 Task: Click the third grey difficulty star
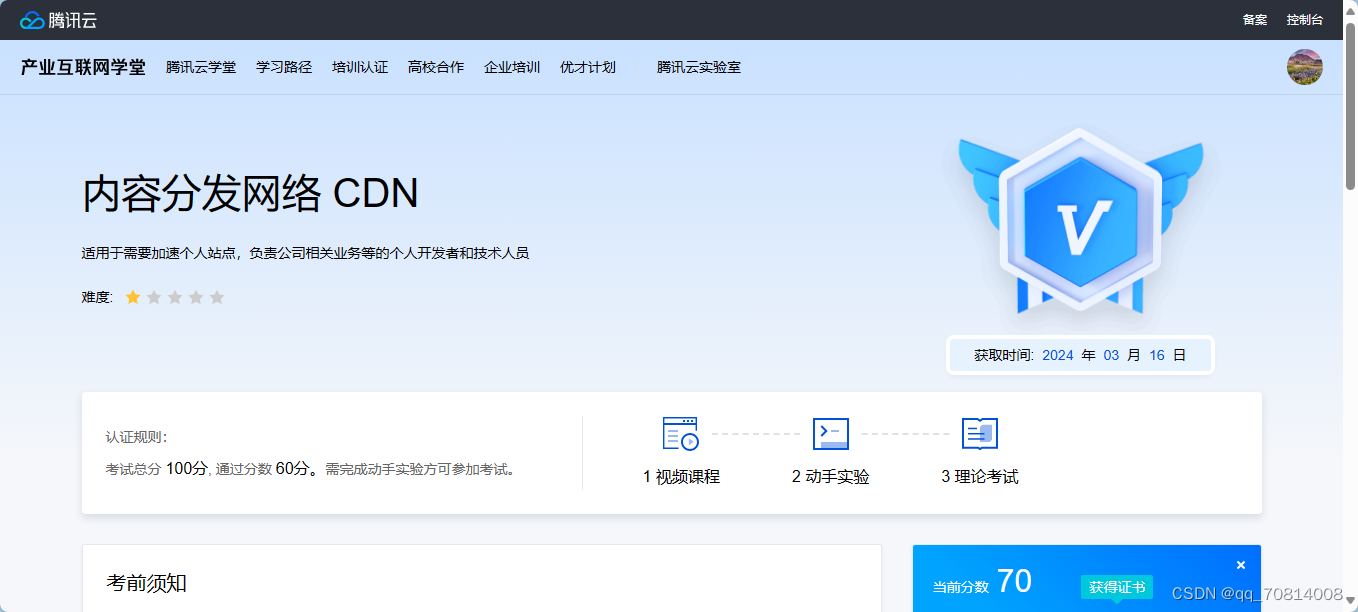coord(175,297)
